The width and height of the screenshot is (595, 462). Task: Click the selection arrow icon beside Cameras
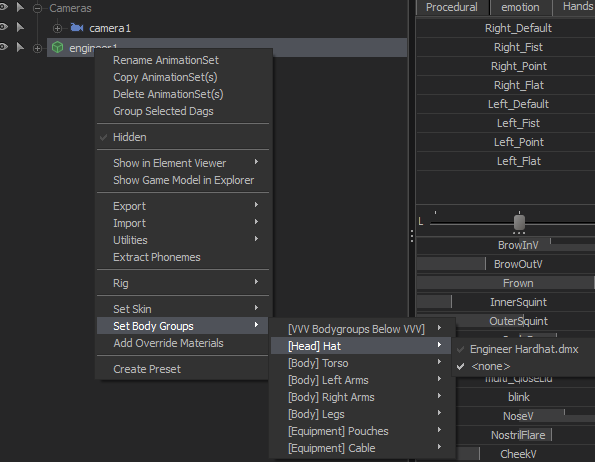[x=20, y=7]
